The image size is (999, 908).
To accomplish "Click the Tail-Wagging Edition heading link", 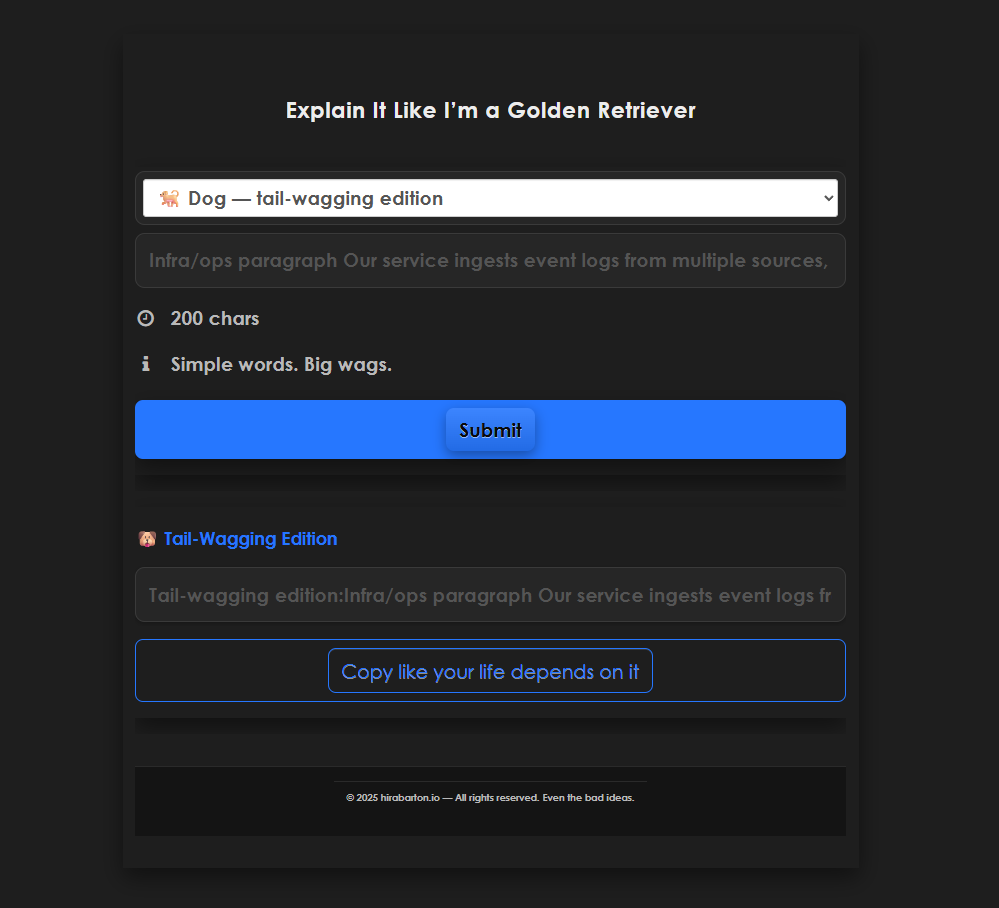I will 250,539.
